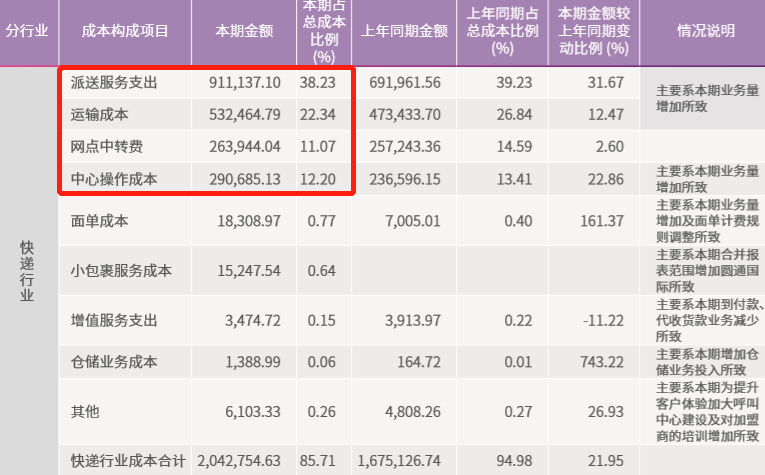765x475 pixels.
Task: Select the 网点中转费 row label
Action: pos(108,148)
